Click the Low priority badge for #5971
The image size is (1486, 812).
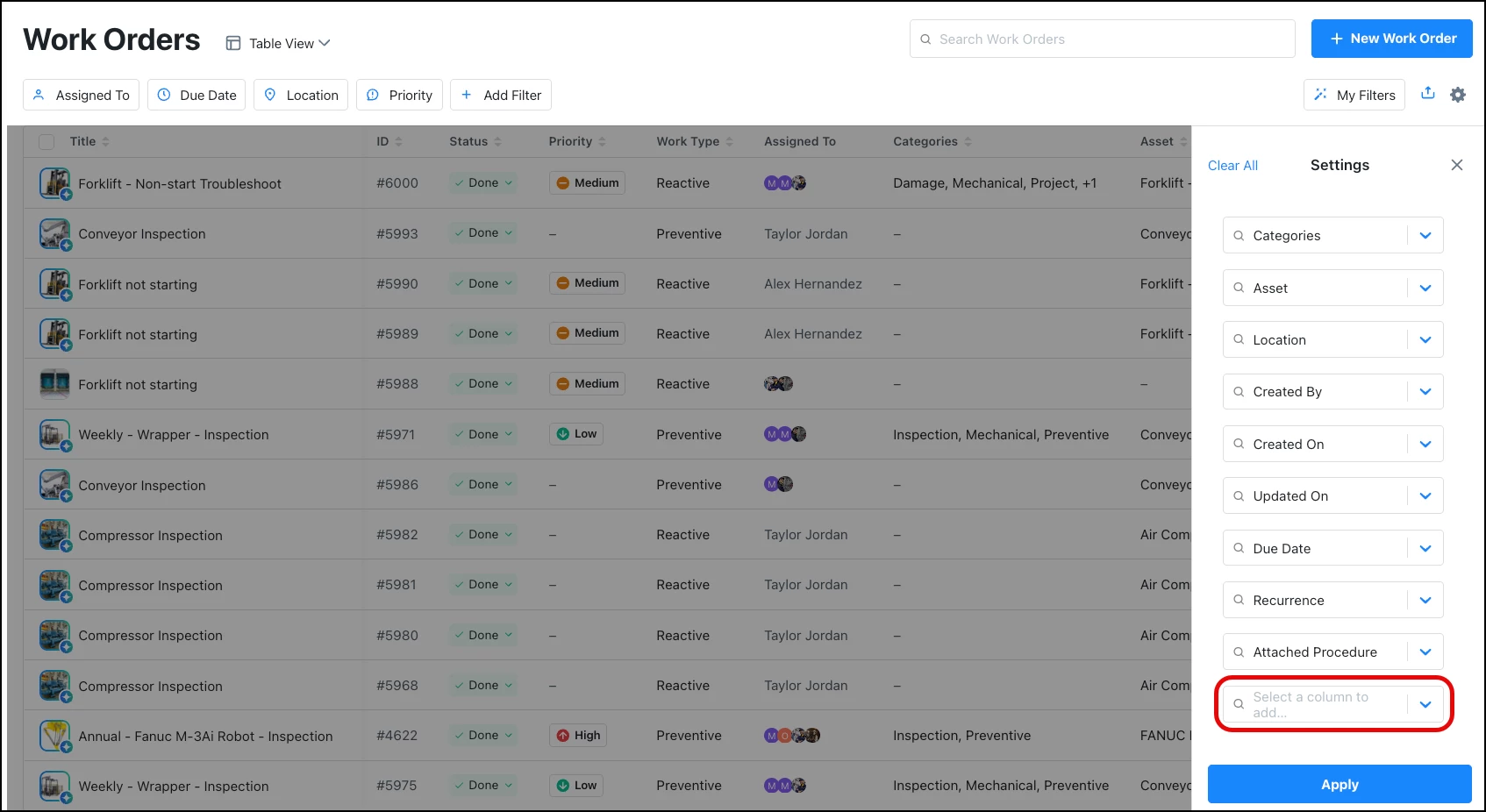pyautogui.click(x=576, y=433)
